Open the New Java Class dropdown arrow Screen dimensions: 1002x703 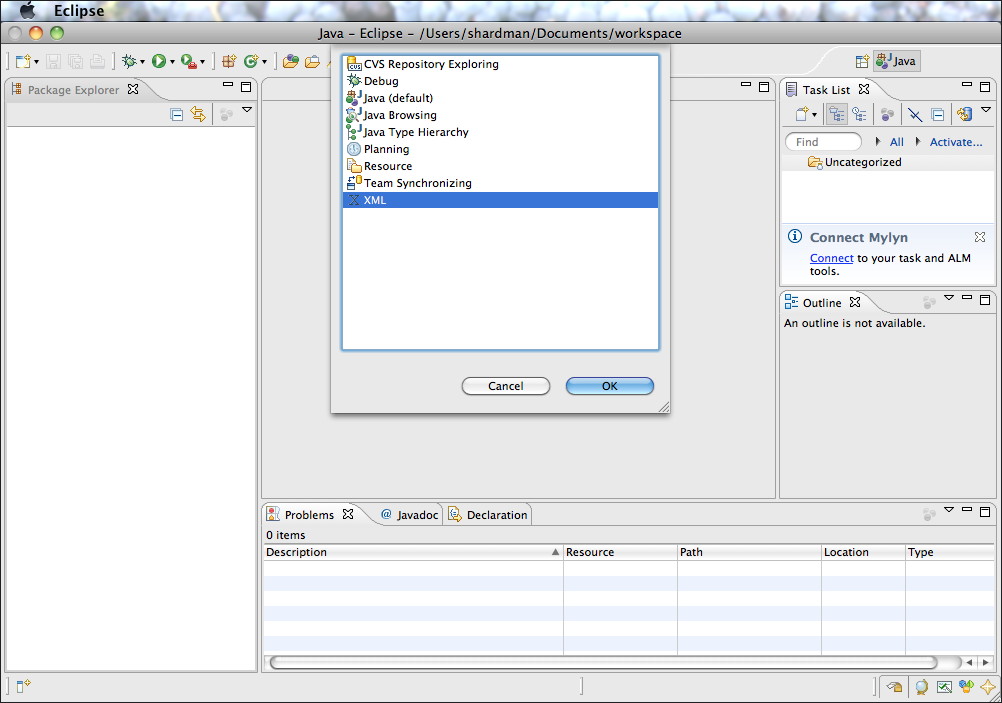[x=264, y=62]
